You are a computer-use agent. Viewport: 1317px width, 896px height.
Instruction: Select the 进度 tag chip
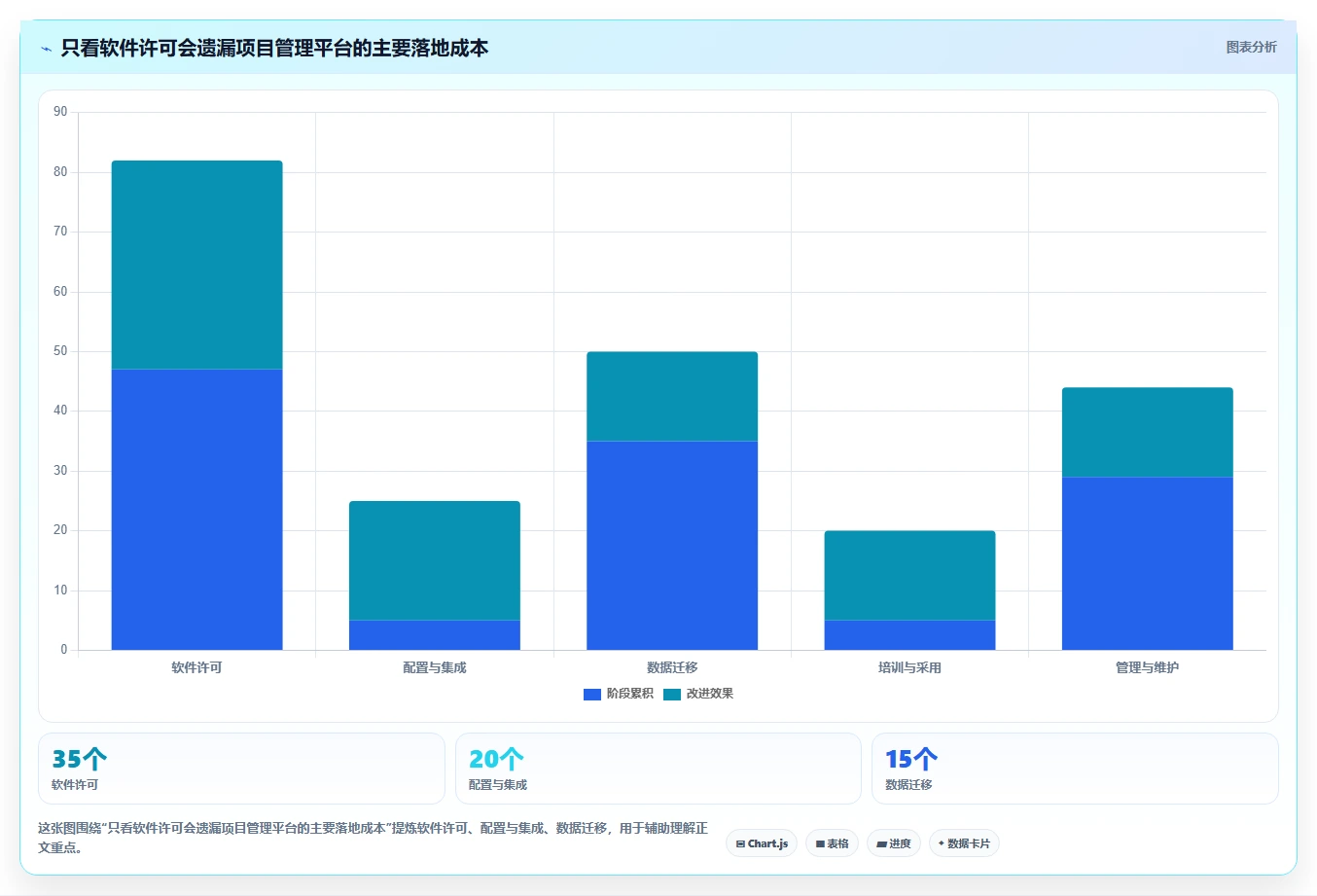click(894, 843)
